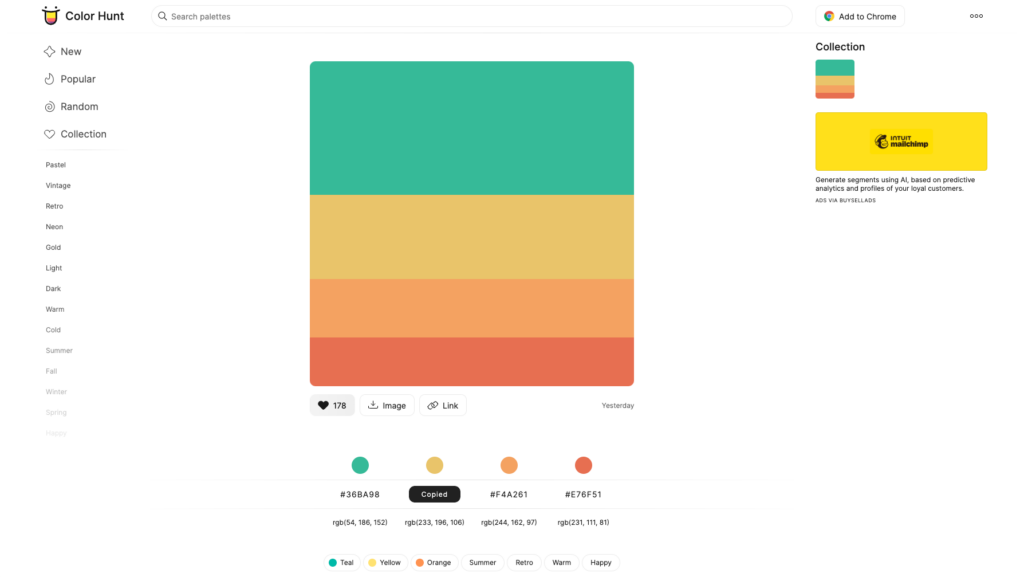Focus the Search palettes input field
1024x577 pixels.
(x=472, y=16)
